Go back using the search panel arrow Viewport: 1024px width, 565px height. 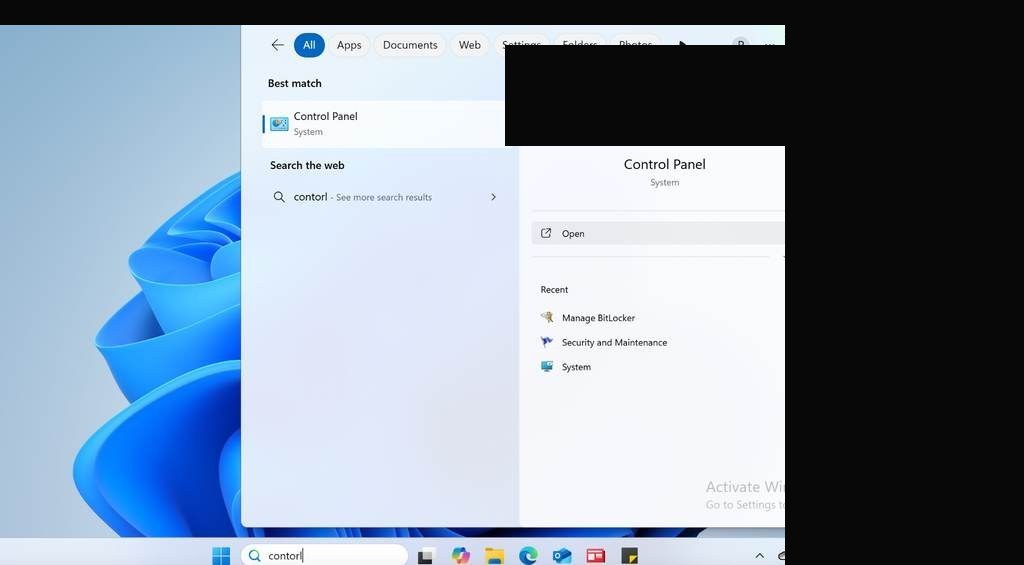(x=277, y=45)
